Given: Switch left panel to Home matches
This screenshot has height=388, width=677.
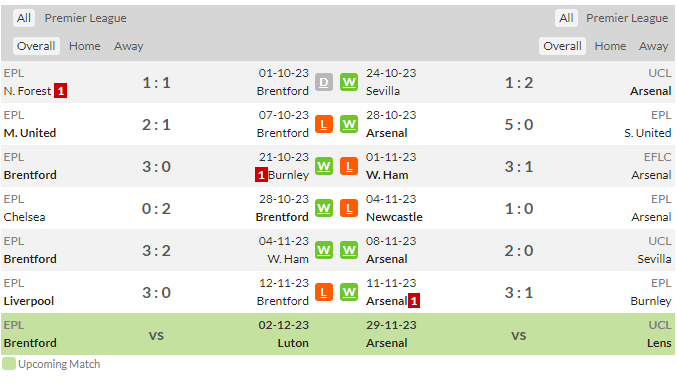Looking at the screenshot, I should click(85, 46).
